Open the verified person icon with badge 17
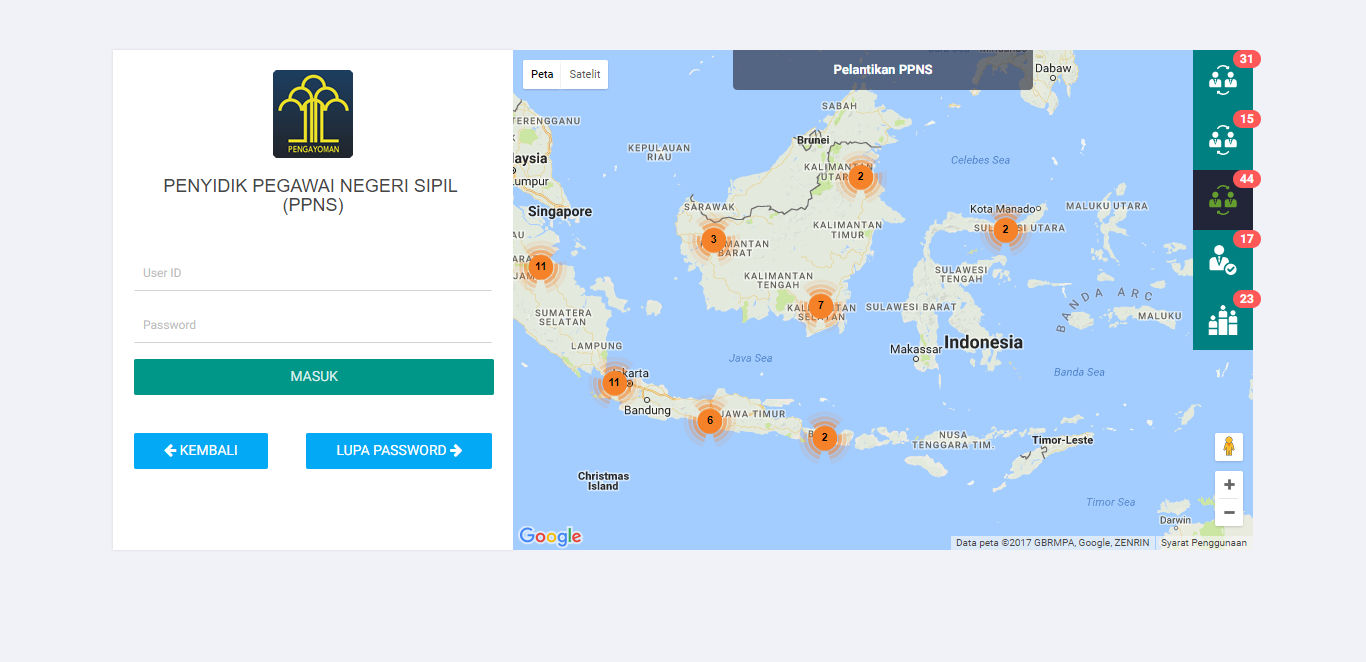The width and height of the screenshot is (1366, 662). [1222, 260]
